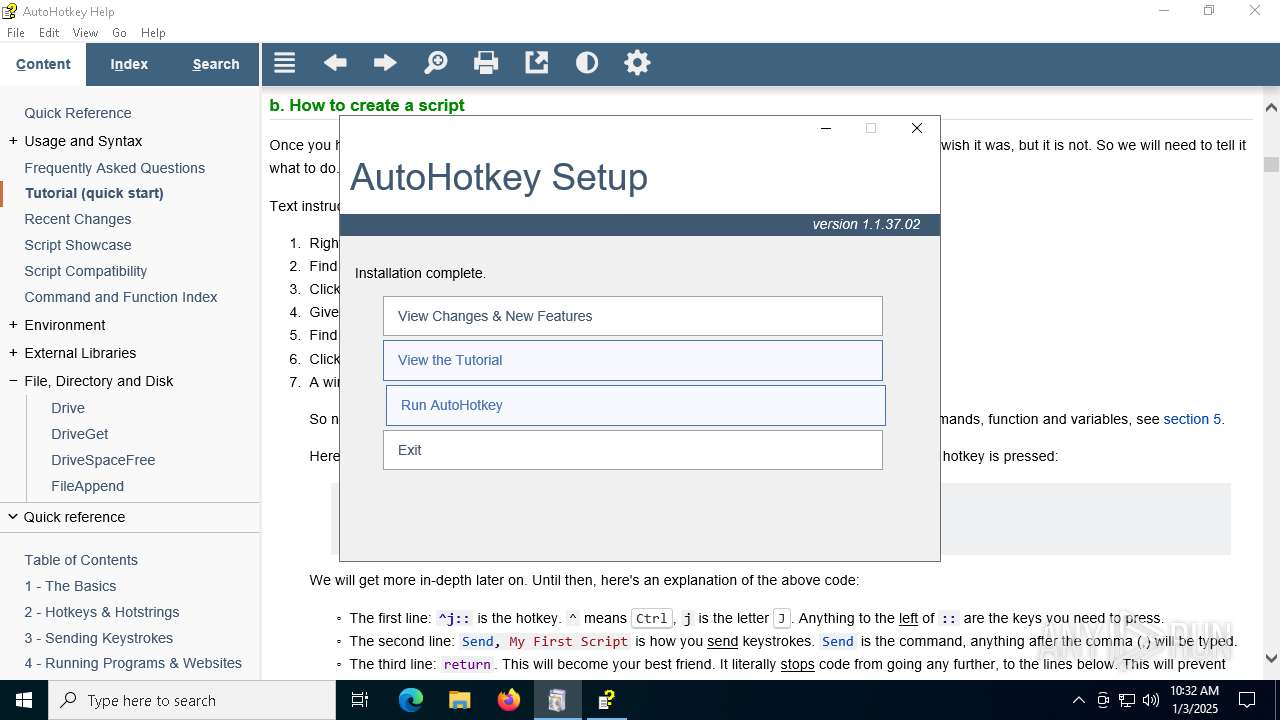Open the DriveSpaceFree entry
The image size is (1280, 720).
click(103, 460)
